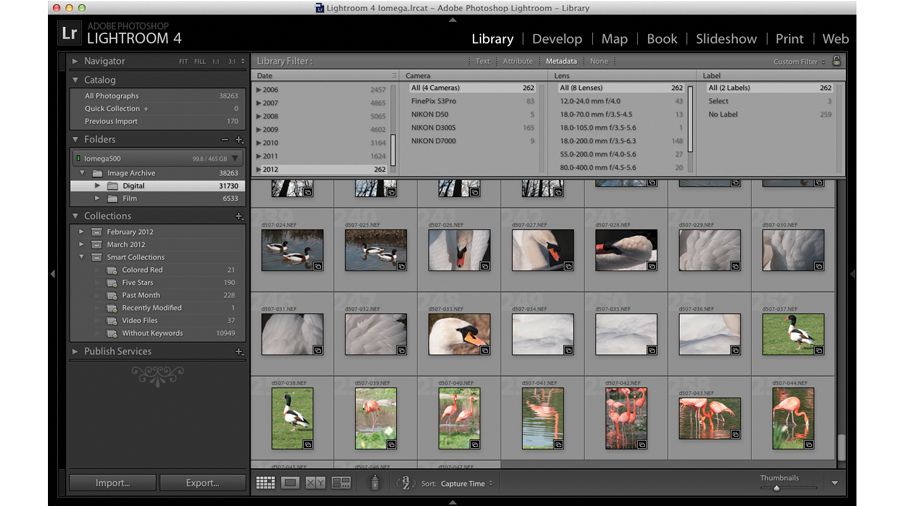Open the Print module
Screen dimensions: 900x506
pyautogui.click(x=789, y=39)
